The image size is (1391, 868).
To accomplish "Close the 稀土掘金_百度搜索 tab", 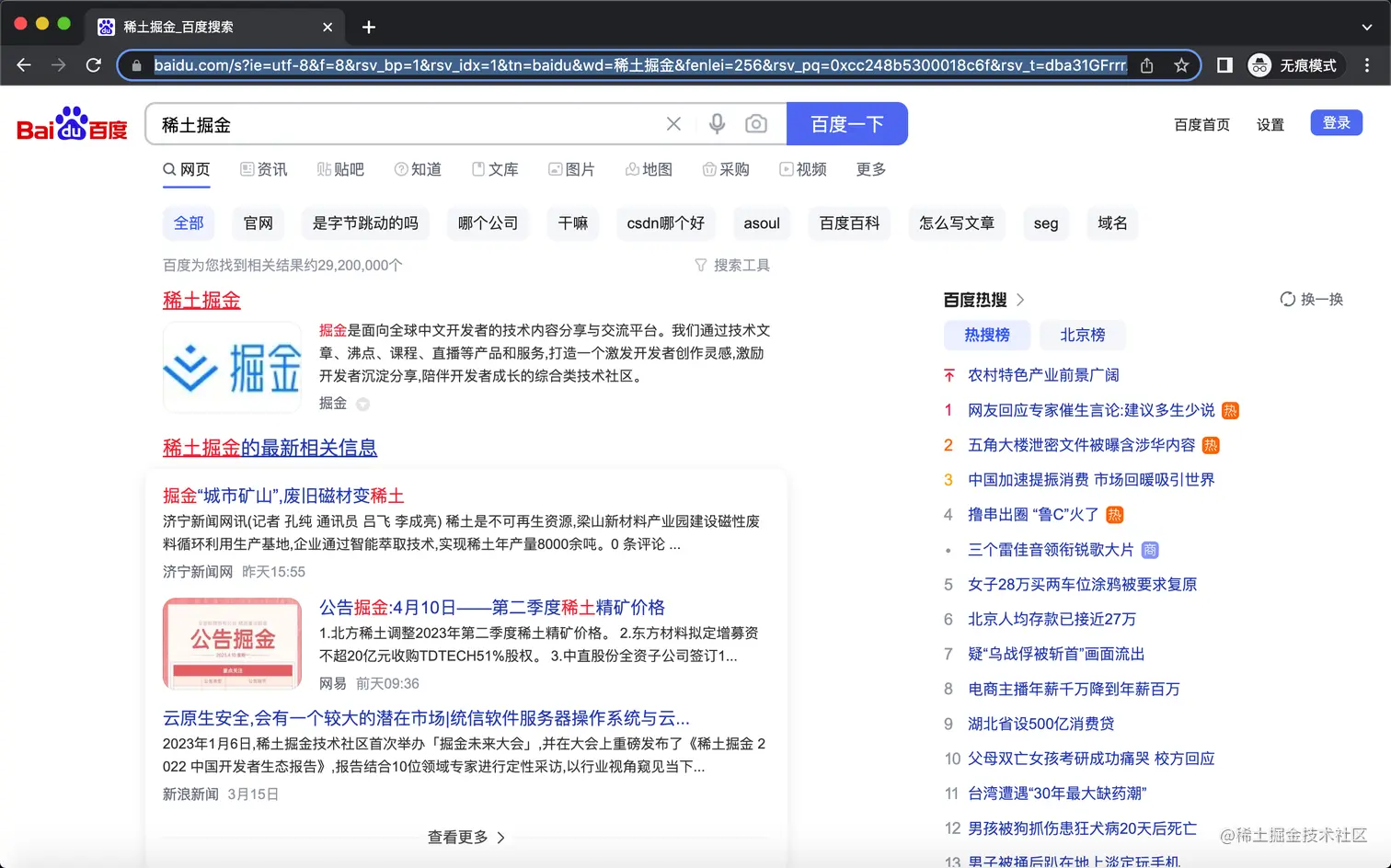I will 328,27.
